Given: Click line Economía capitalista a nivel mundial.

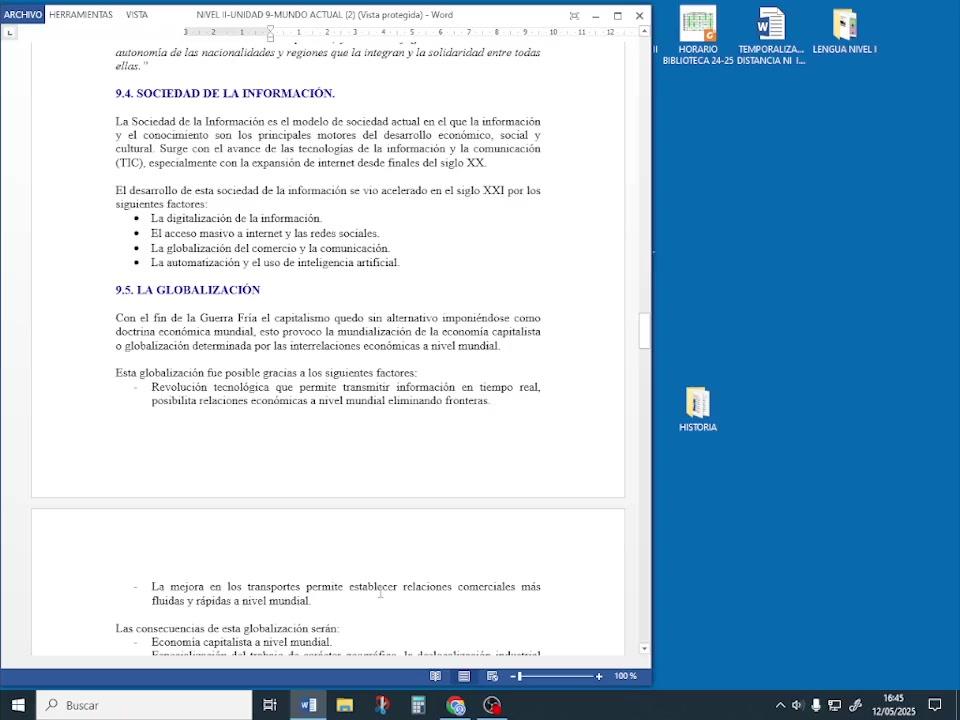Looking at the screenshot, I should click(241, 642).
